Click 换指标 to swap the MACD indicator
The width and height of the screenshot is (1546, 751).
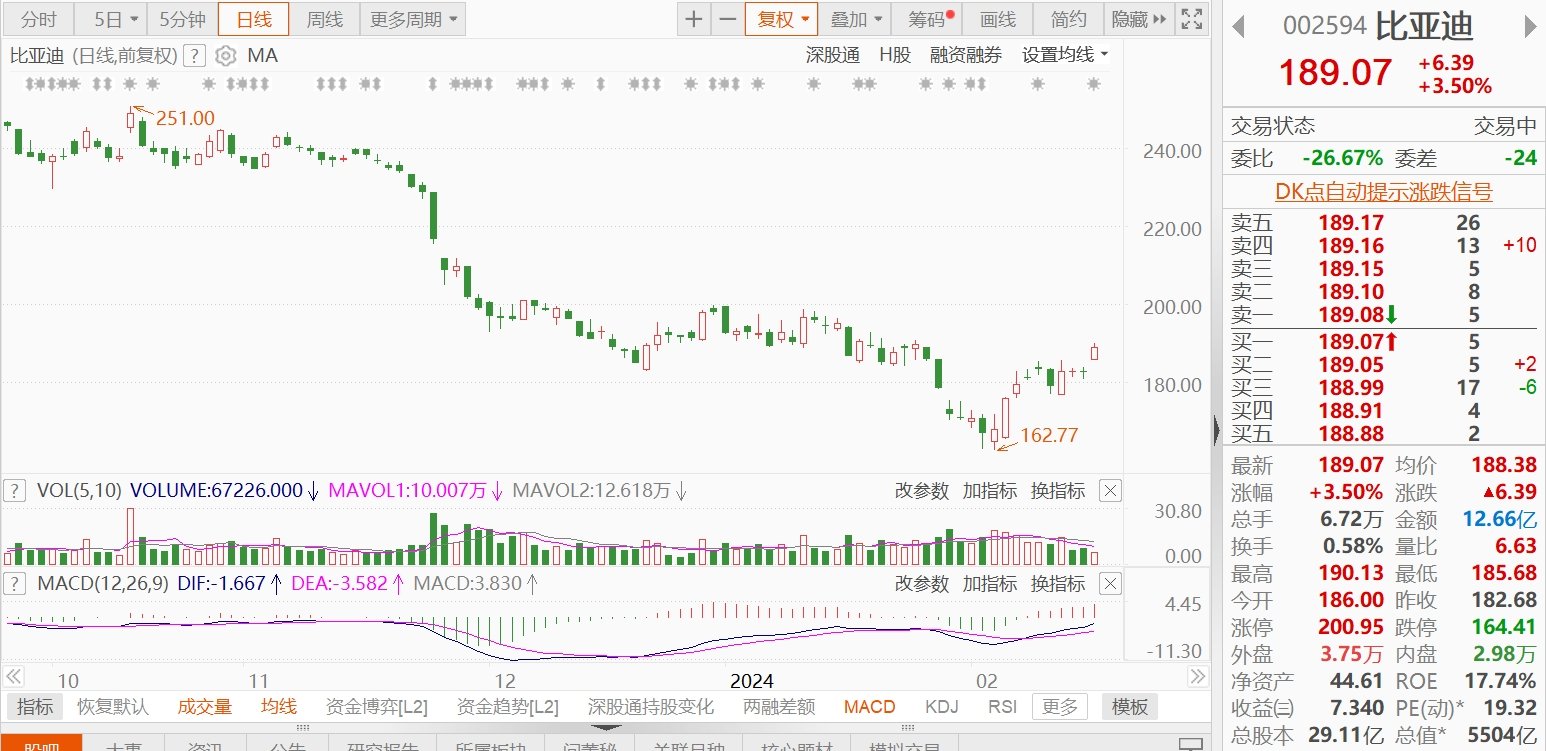(x=1059, y=583)
